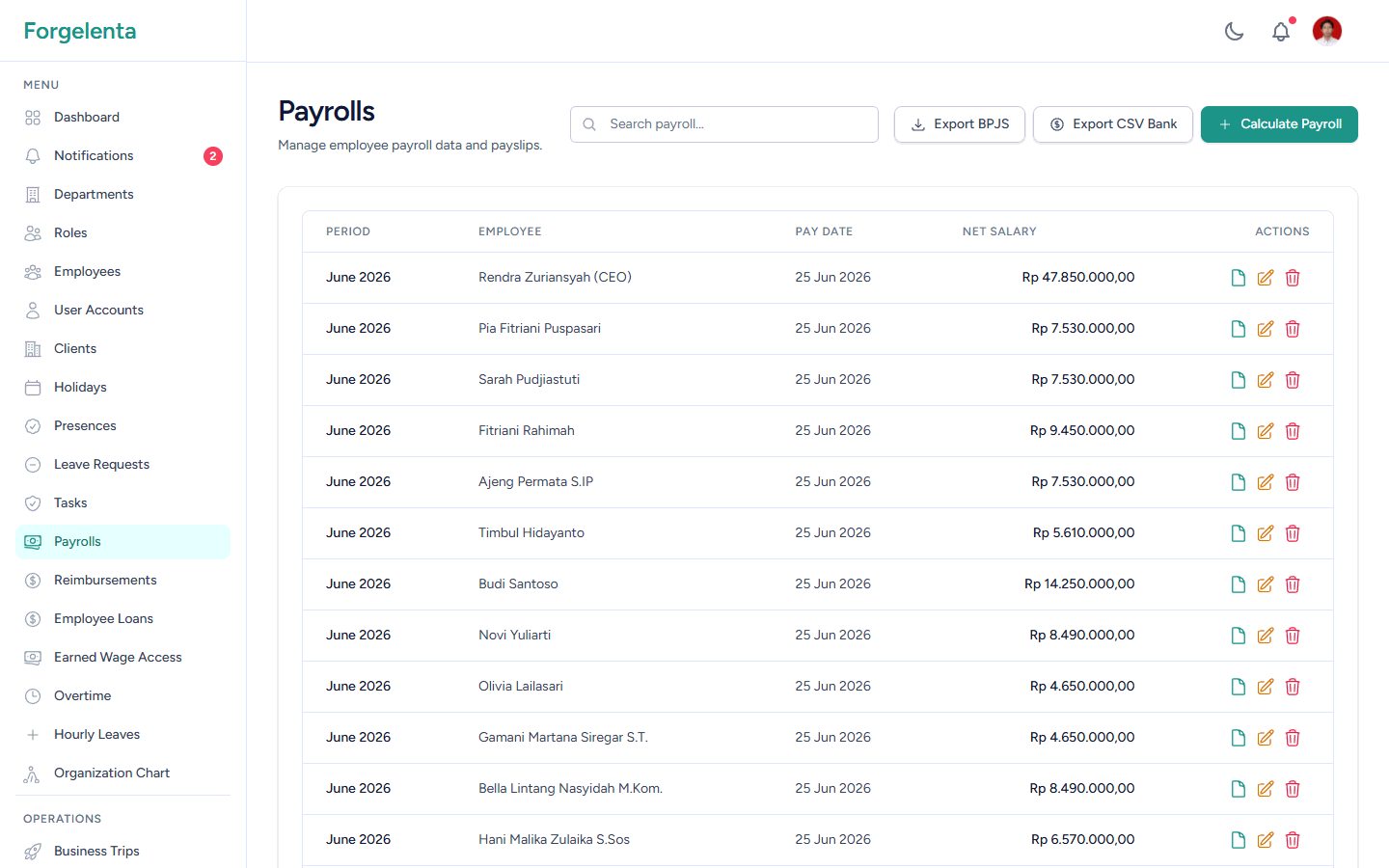Viewport: 1389px width, 868px height.
Task: Click the Leave Requests icon
Action: click(x=33, y=465)
